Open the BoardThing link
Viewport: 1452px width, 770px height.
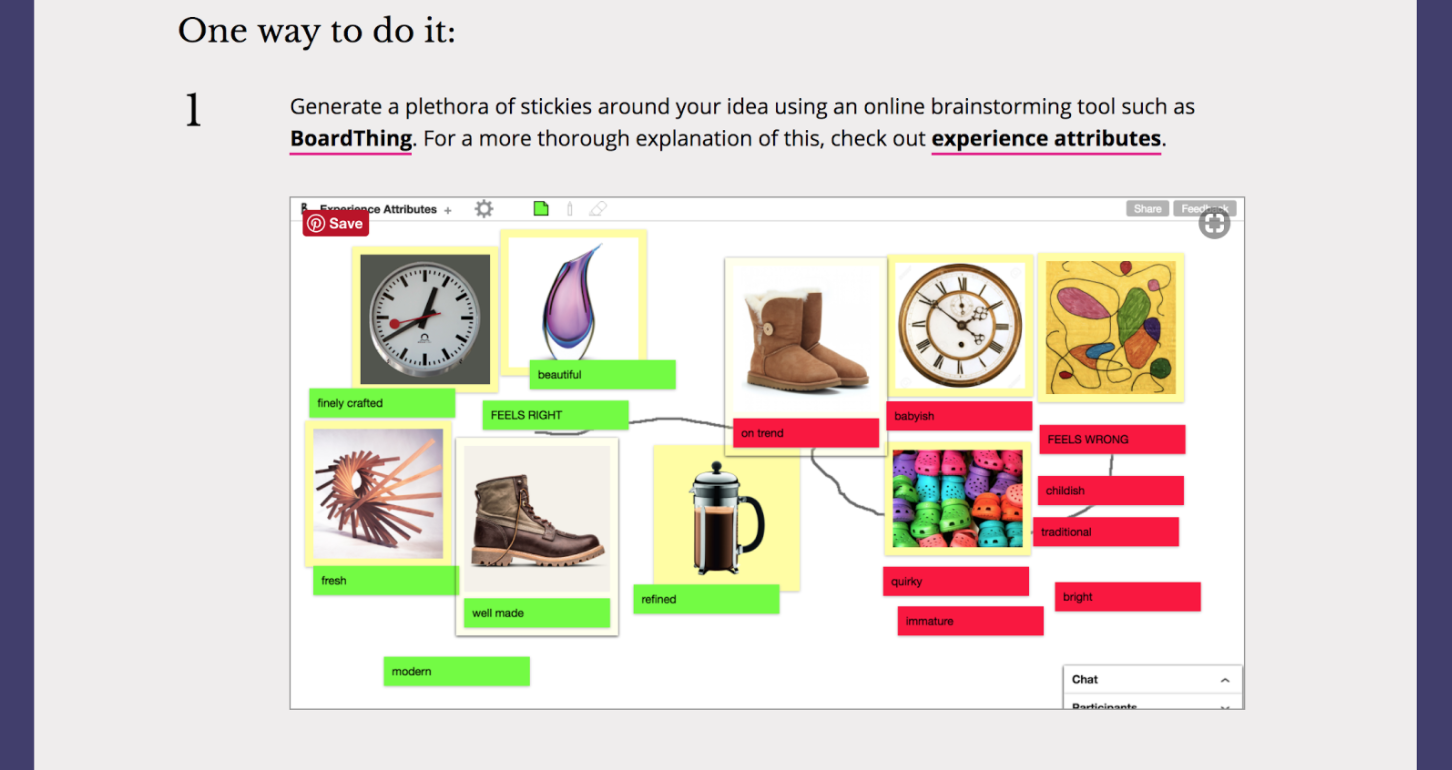click(350, 139)
